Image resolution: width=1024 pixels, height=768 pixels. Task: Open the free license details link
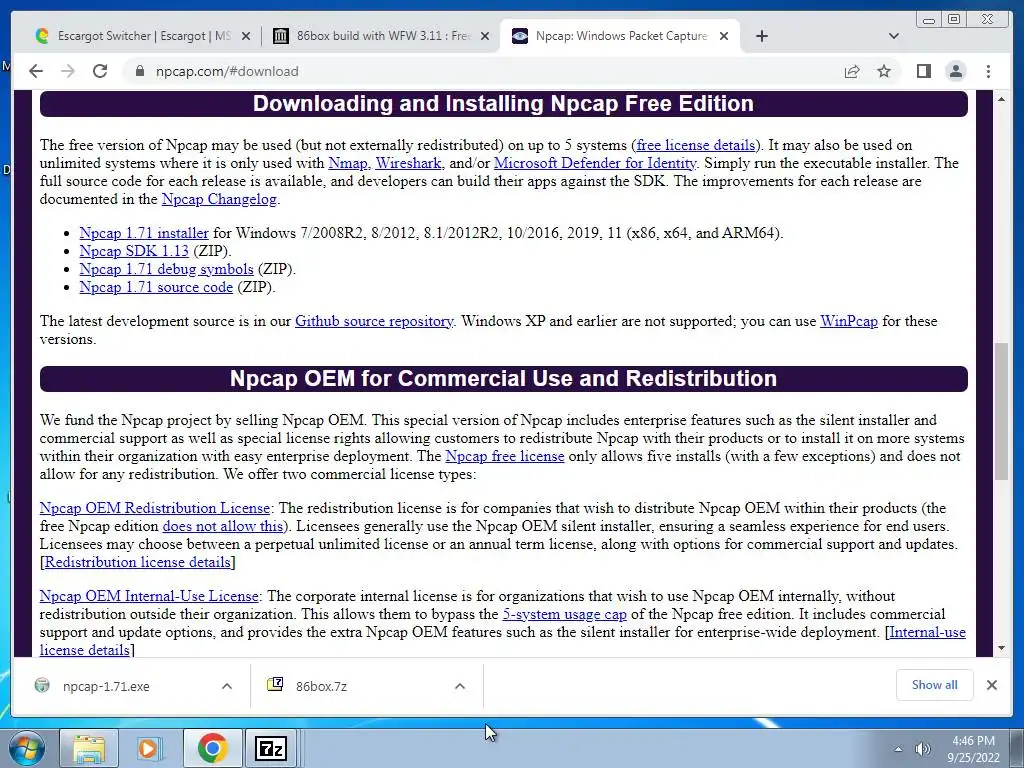tap(696, 145)
